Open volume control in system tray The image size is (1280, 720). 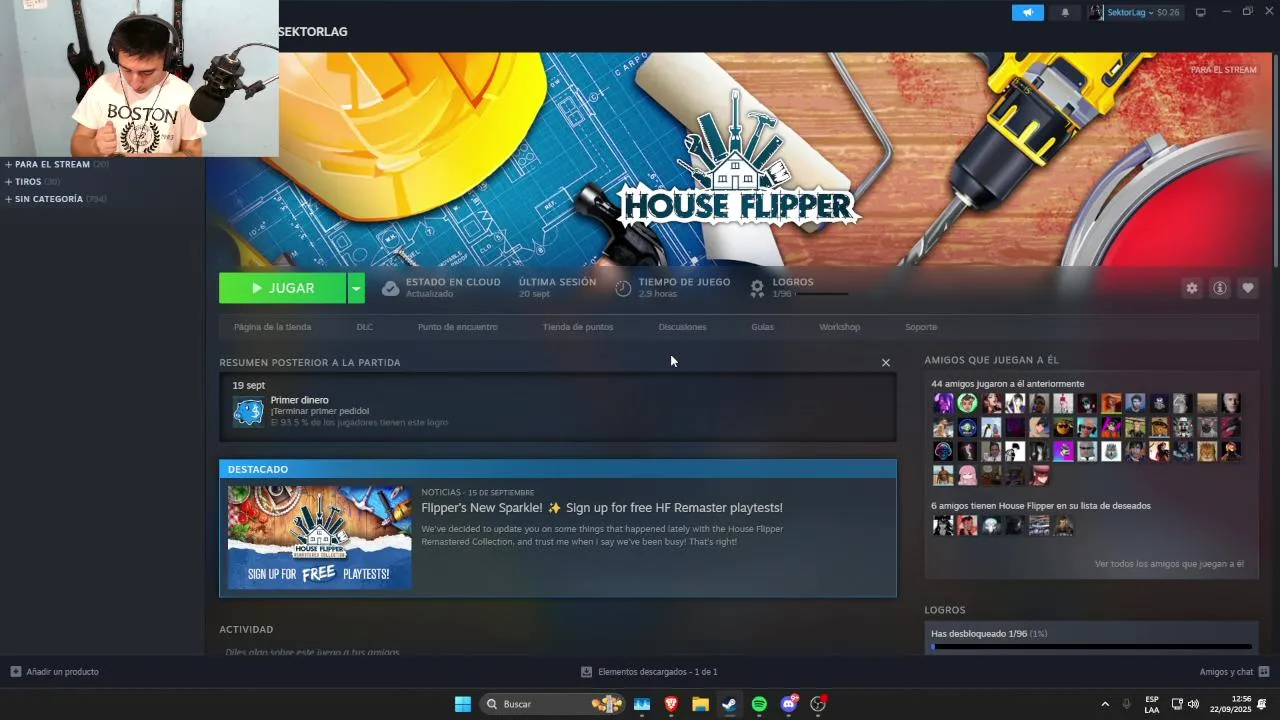click(1193, 704)
